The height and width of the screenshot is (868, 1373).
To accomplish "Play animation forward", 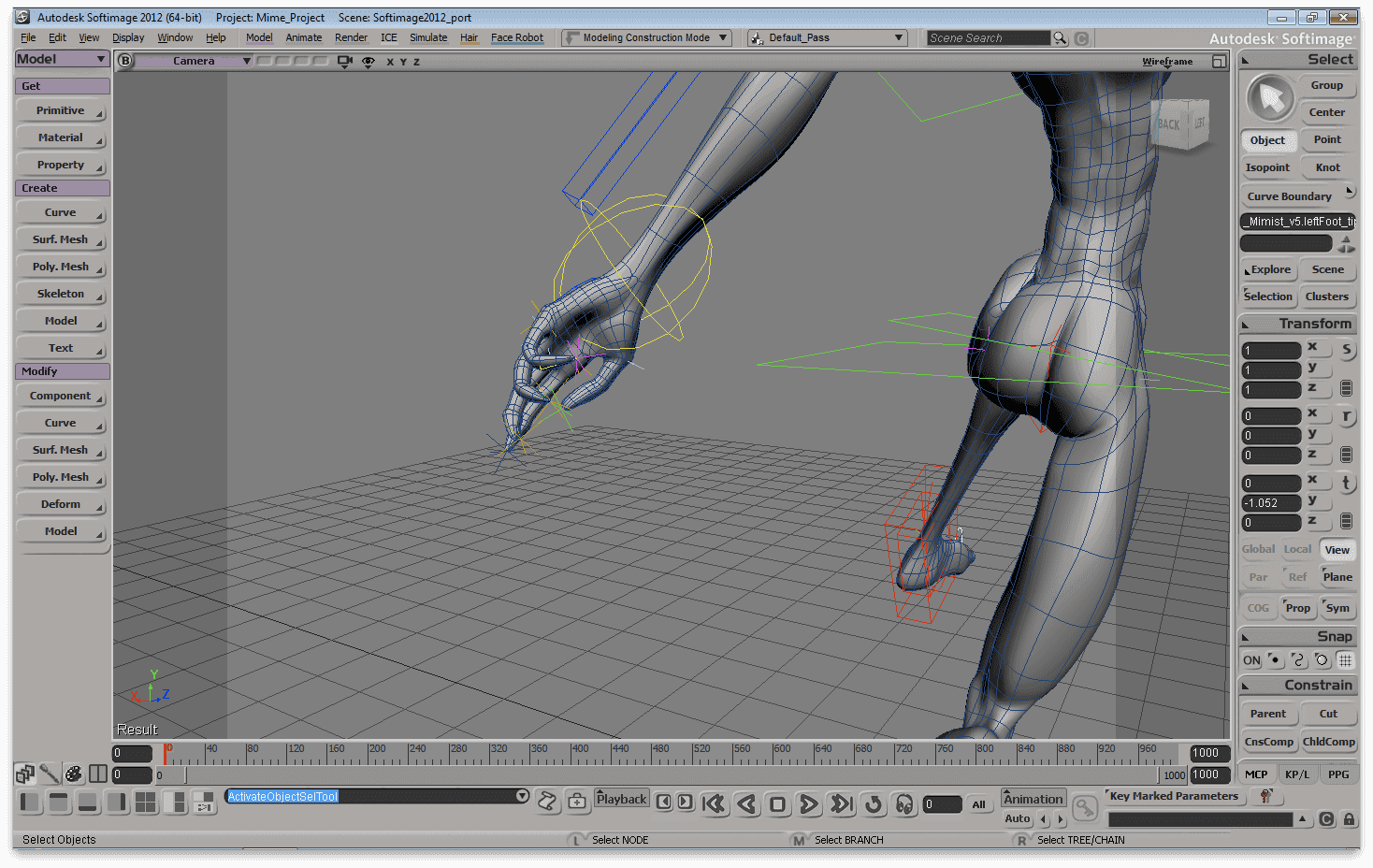I will point(809,803).
